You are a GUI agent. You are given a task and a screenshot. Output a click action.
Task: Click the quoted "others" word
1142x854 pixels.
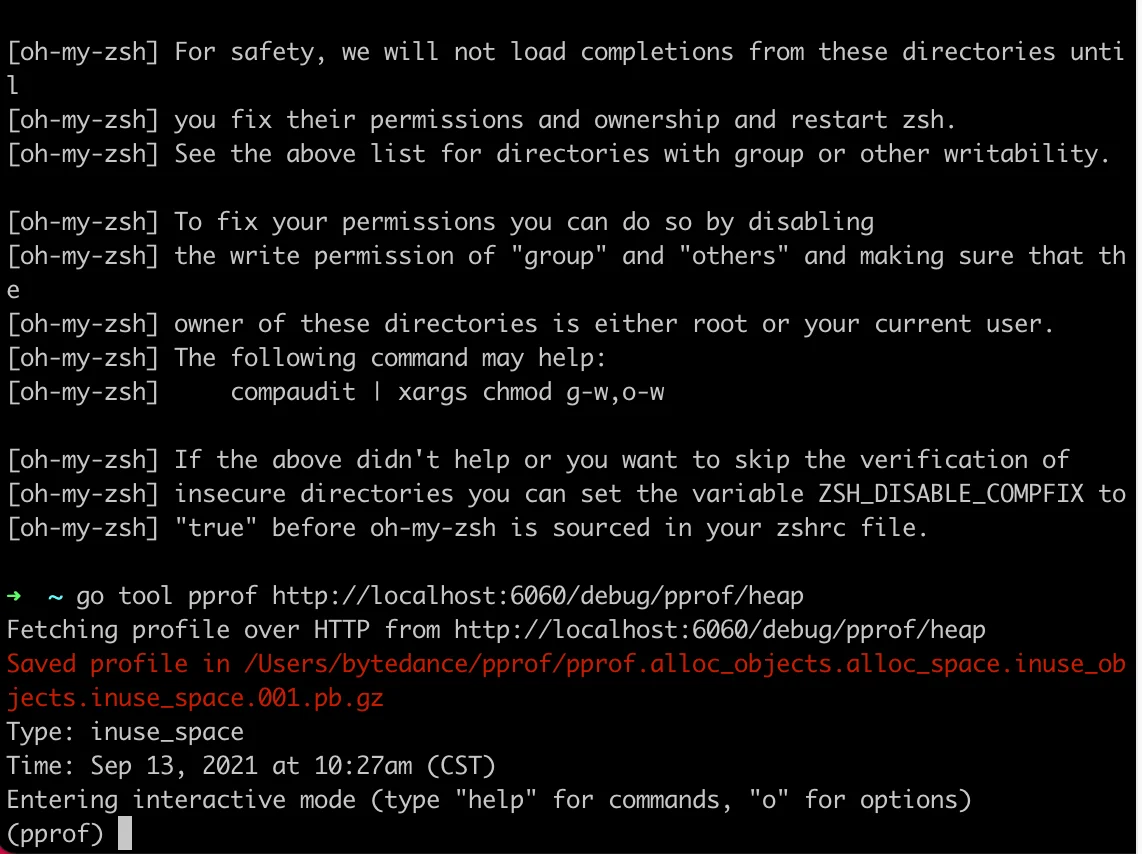tap(733, 256)
